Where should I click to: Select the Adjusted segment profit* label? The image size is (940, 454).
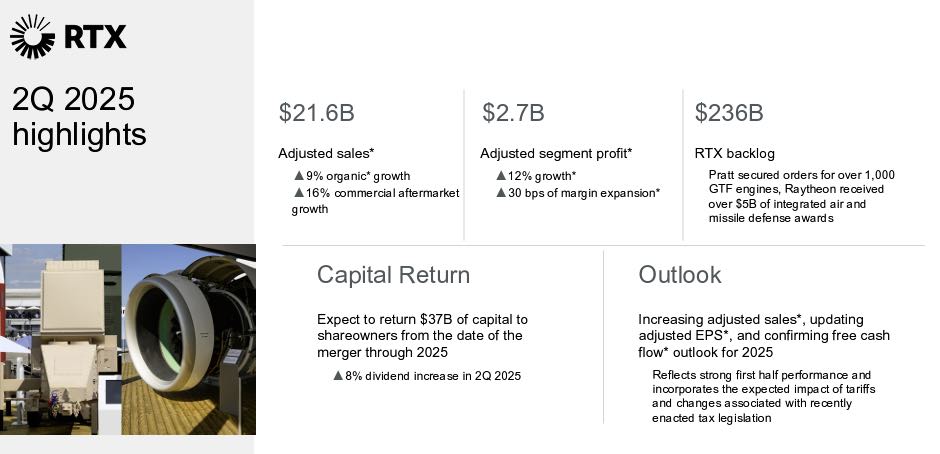[x=556, y=154]
